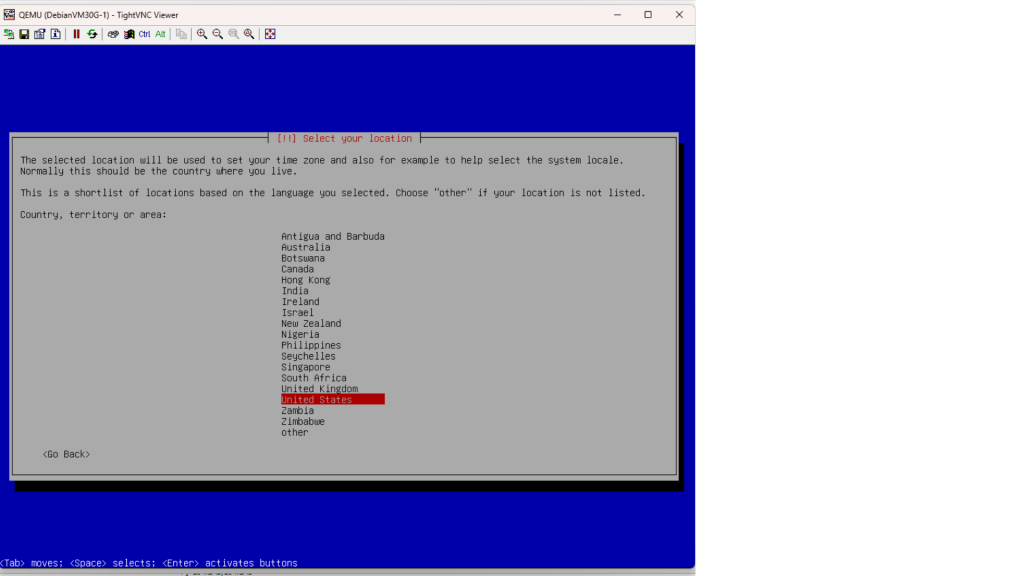Choose Canada from the location list
This screenshot has width=1024, height=576.
[297, 269]
